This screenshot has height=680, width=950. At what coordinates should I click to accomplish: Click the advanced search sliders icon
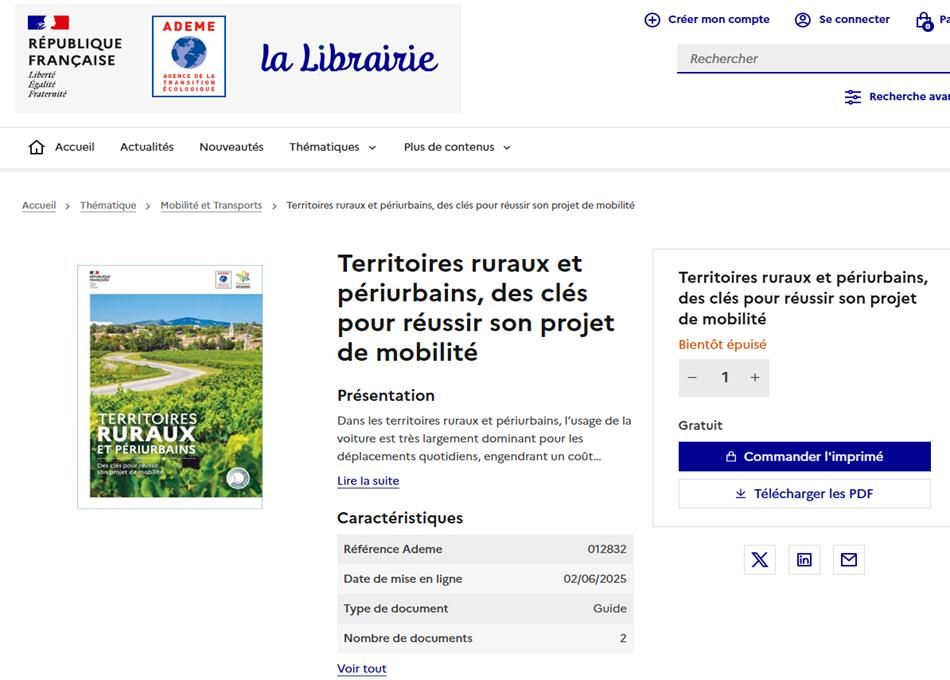[x=852, y=97]
